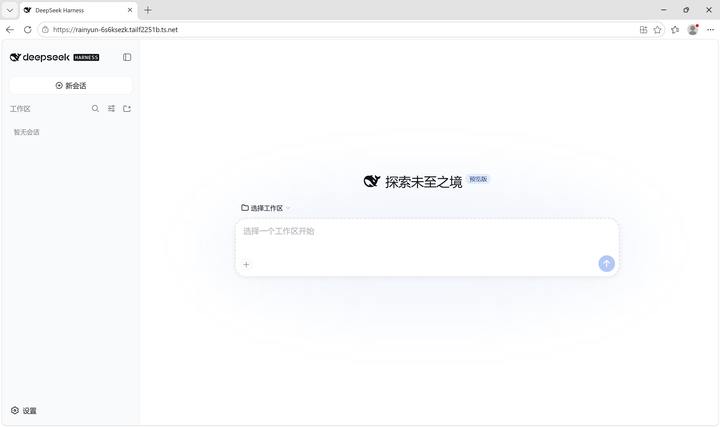Send message with the blue arrow button
This screenshot has width=720, height=427.
[607, 264]
